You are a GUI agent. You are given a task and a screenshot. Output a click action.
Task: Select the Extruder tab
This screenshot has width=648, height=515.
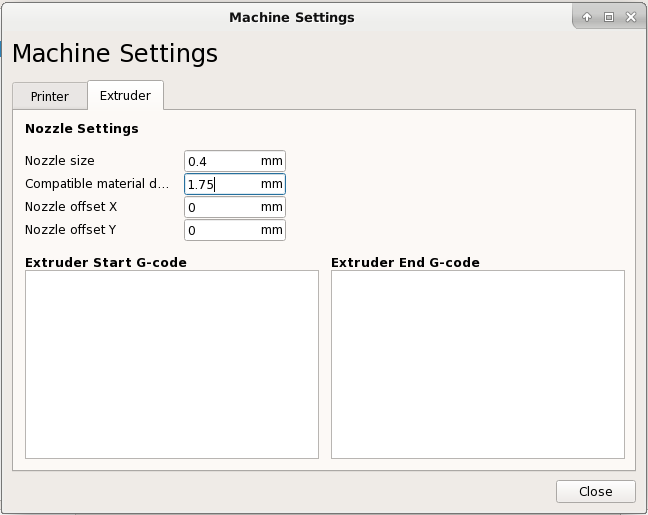pyautogui.click(x=125, y=95)
